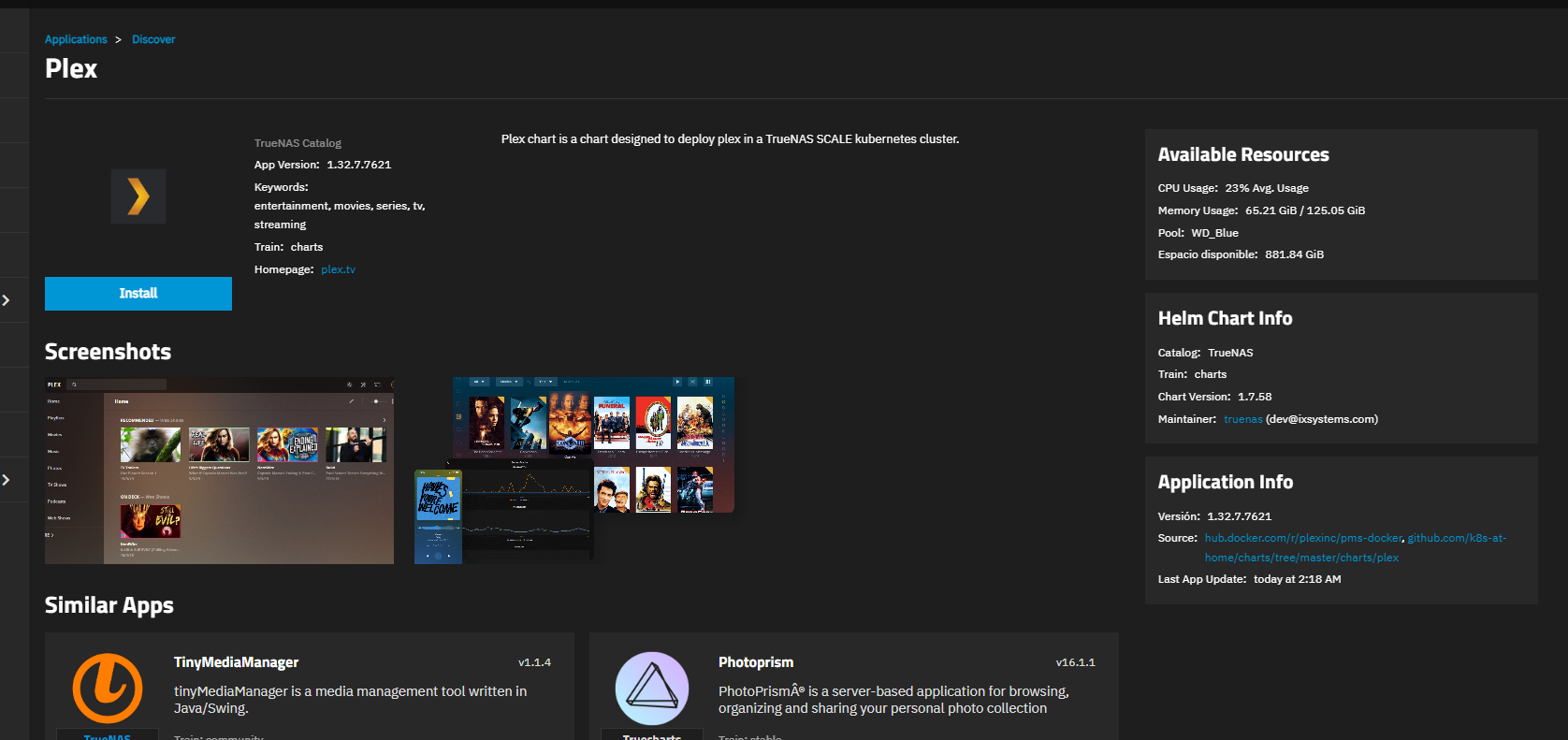Click the PhotoPrism description text
The width and height of the screenshot is (1568, 740).
point(893,700)
